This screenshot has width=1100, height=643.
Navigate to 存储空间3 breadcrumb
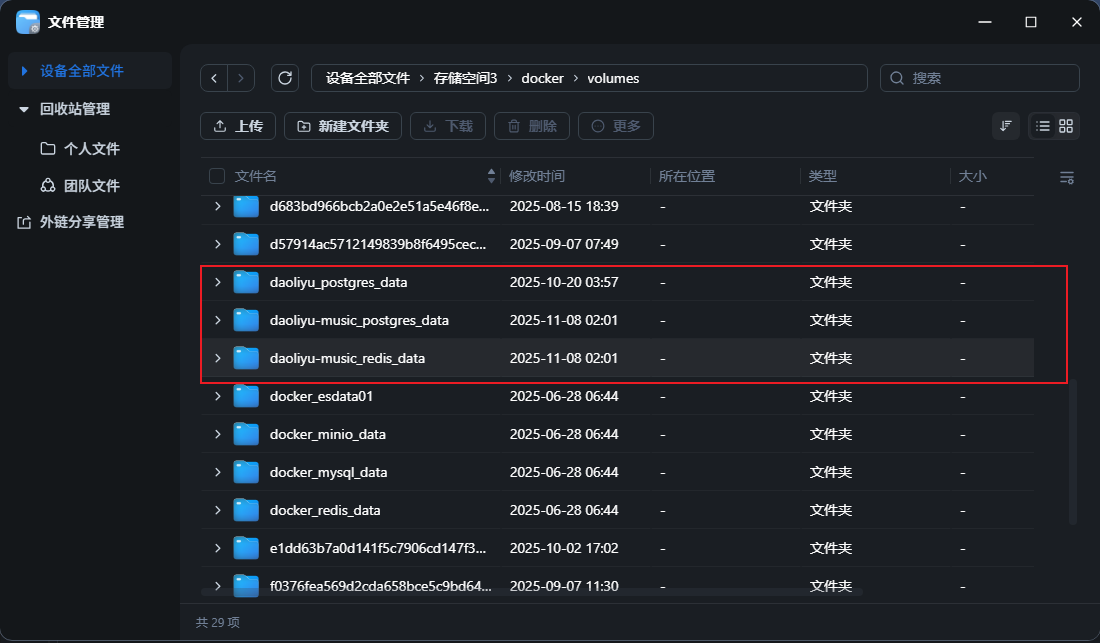point(465,78)
